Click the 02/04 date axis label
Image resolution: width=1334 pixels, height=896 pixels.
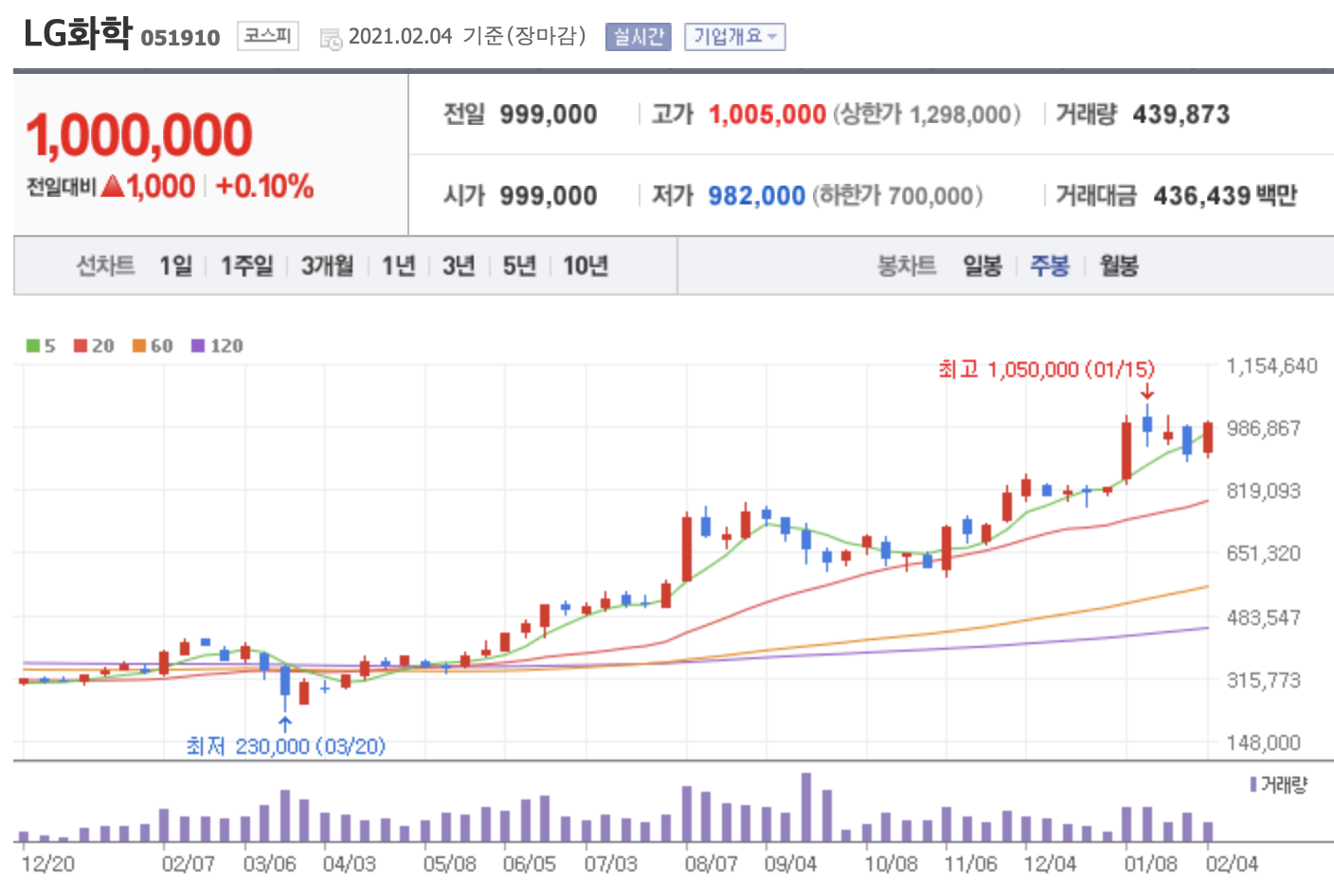pyautogui.click(x=1232, y=864)
